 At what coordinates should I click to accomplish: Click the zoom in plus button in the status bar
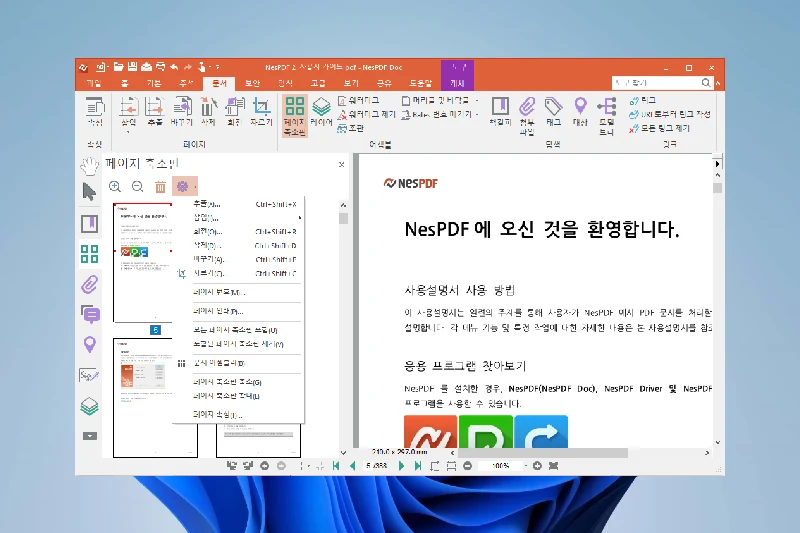click(x=537, y=466)
